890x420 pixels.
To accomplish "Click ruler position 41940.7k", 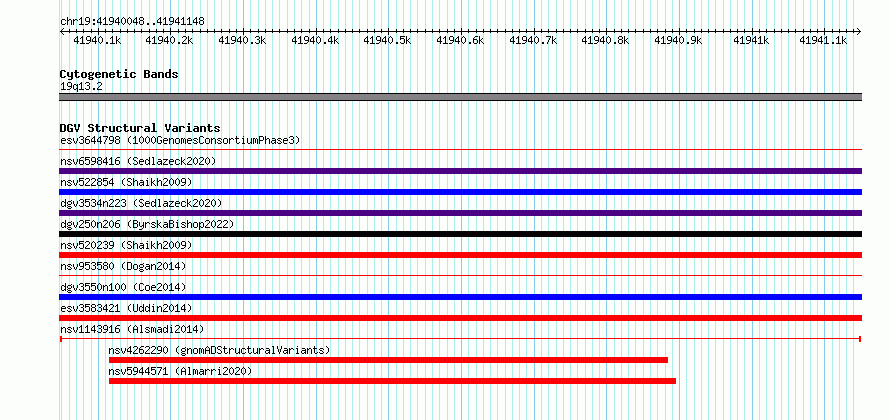I will [x=534, y=40].
